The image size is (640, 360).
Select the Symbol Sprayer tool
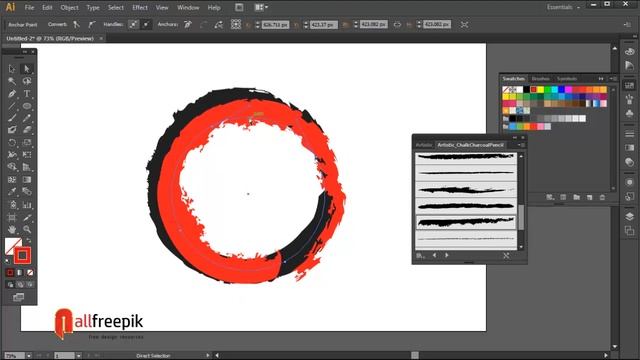12,205
